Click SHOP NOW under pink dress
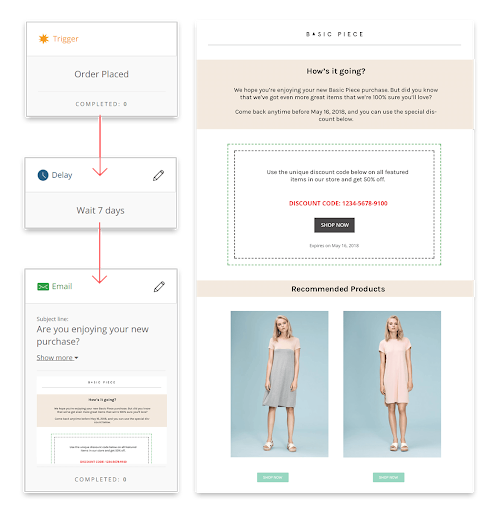 click(389, 477)
